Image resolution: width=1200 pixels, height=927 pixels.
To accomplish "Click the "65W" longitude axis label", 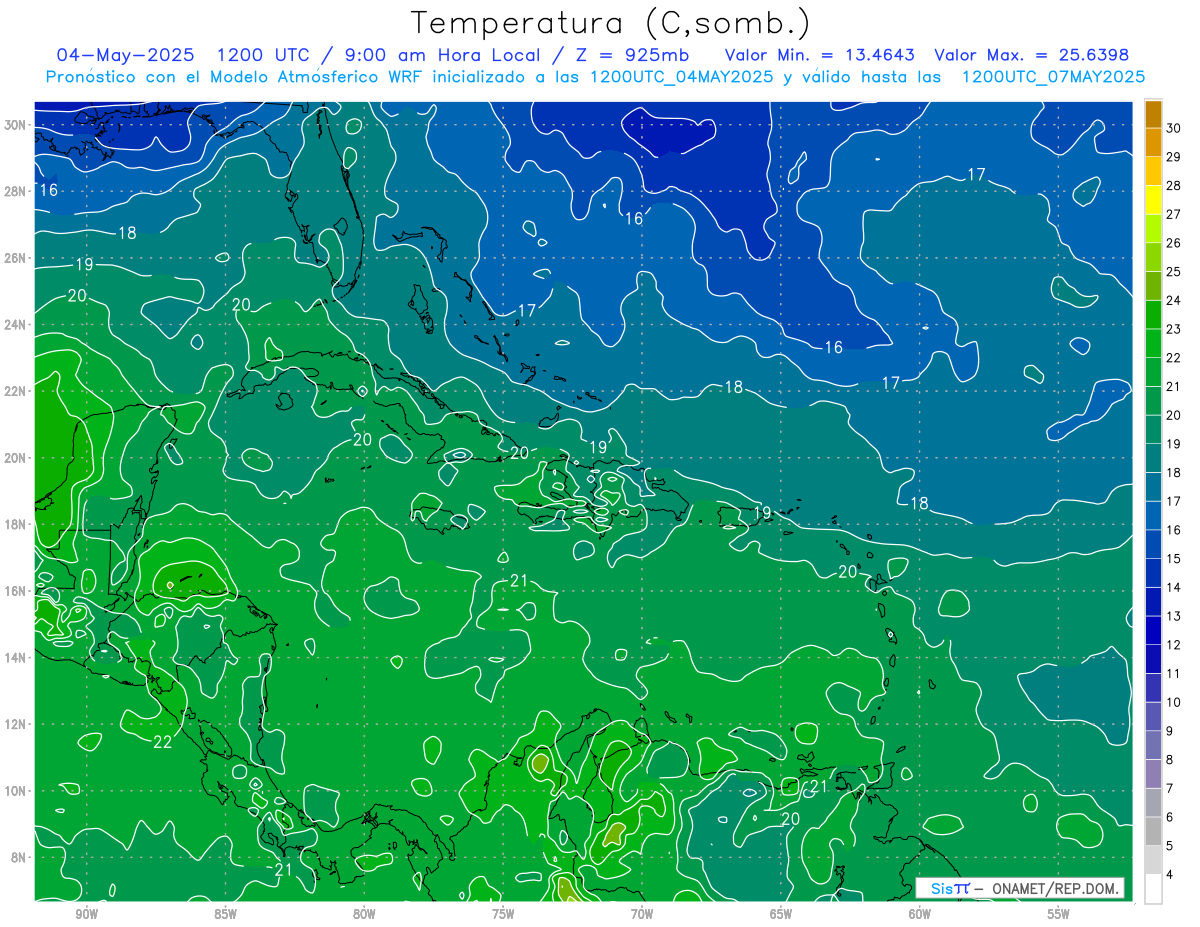I will [781, 914].
